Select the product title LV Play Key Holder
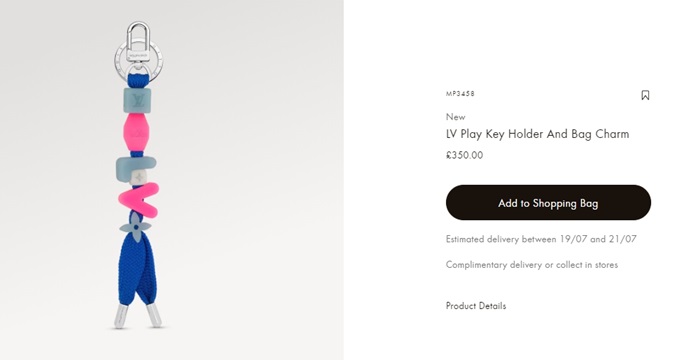Image resolution: width=700 pixels, height=360 pixels. coord(538,134)
